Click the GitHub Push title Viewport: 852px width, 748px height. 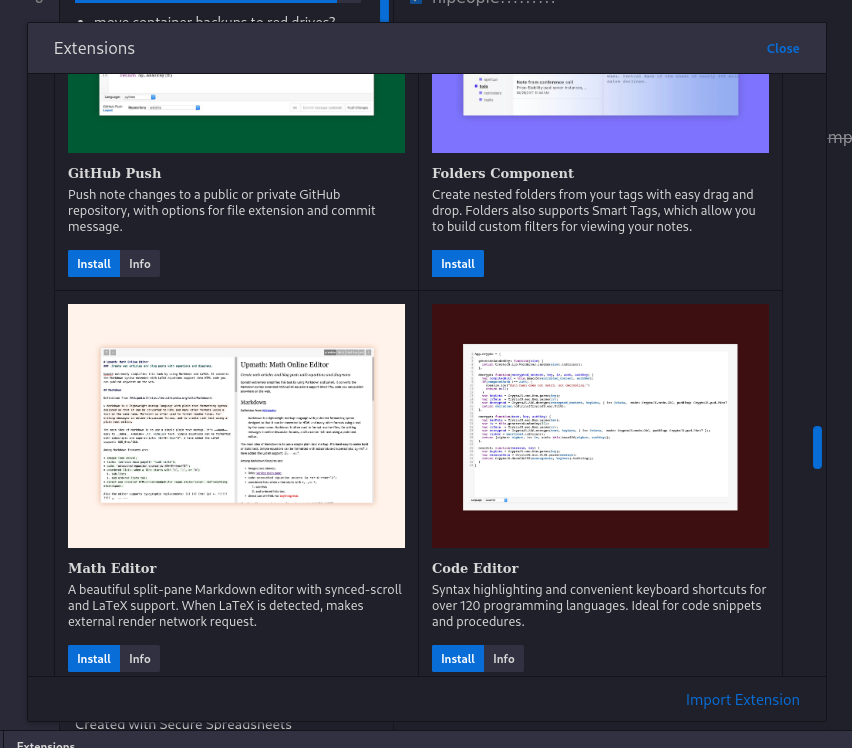114,173
